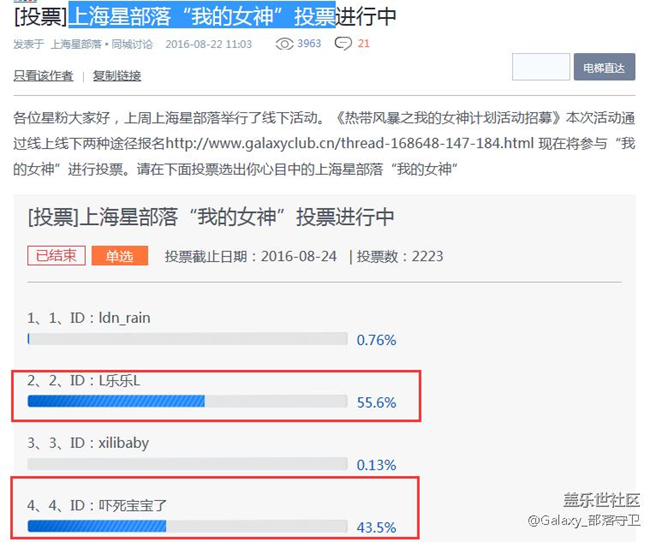Click the orange 单选 tag
Viewport: 650px width, 542px height.
pos(119,256)
